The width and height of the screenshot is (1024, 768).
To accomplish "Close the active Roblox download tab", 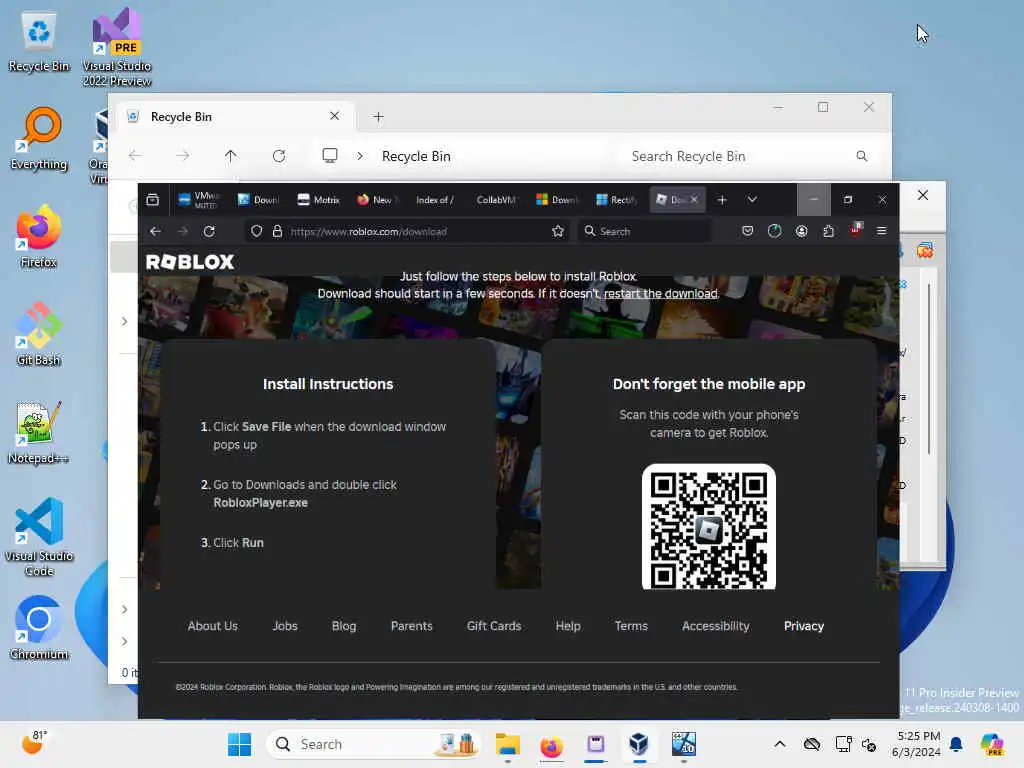I will pos(694,200).
